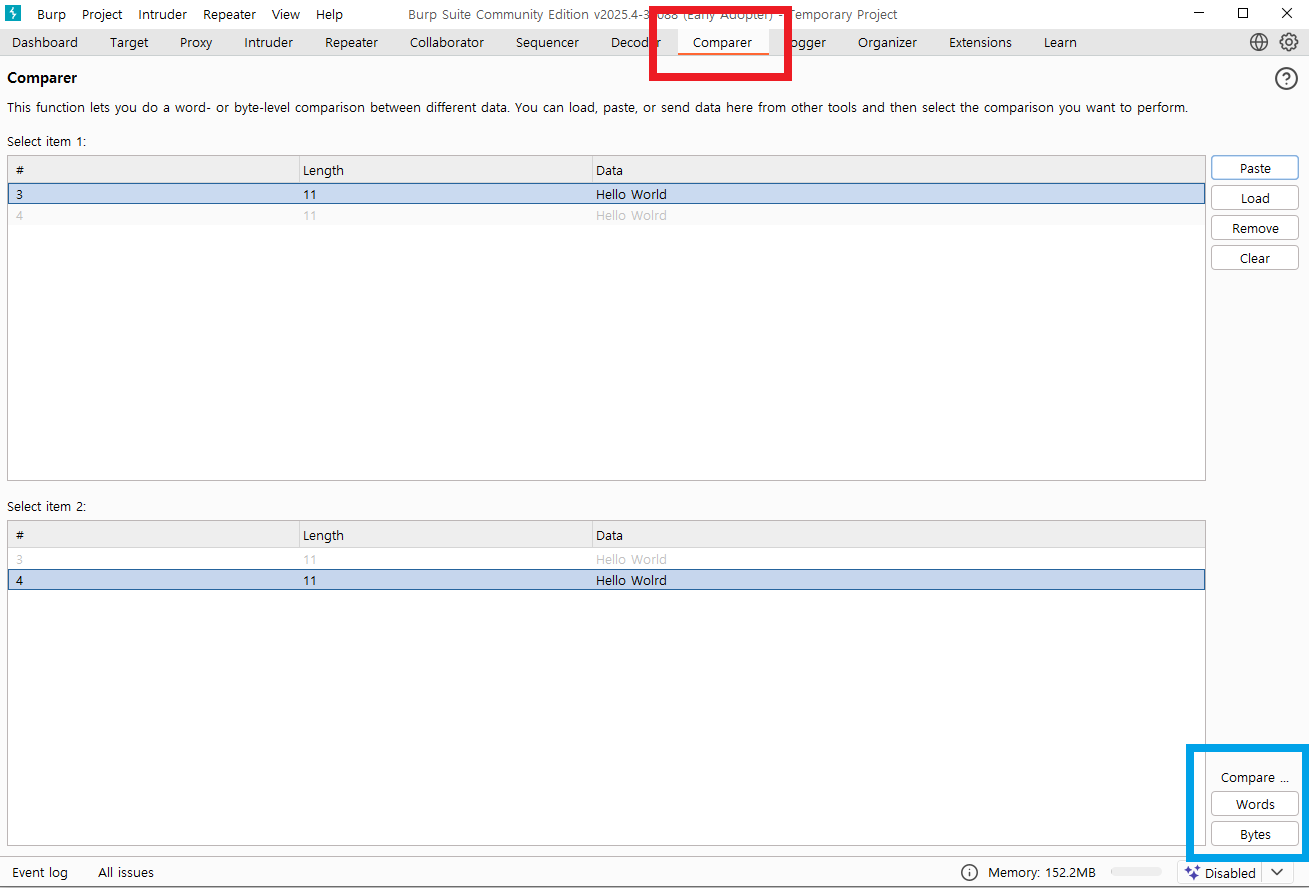Click the memory info icon

coord(969,872)
